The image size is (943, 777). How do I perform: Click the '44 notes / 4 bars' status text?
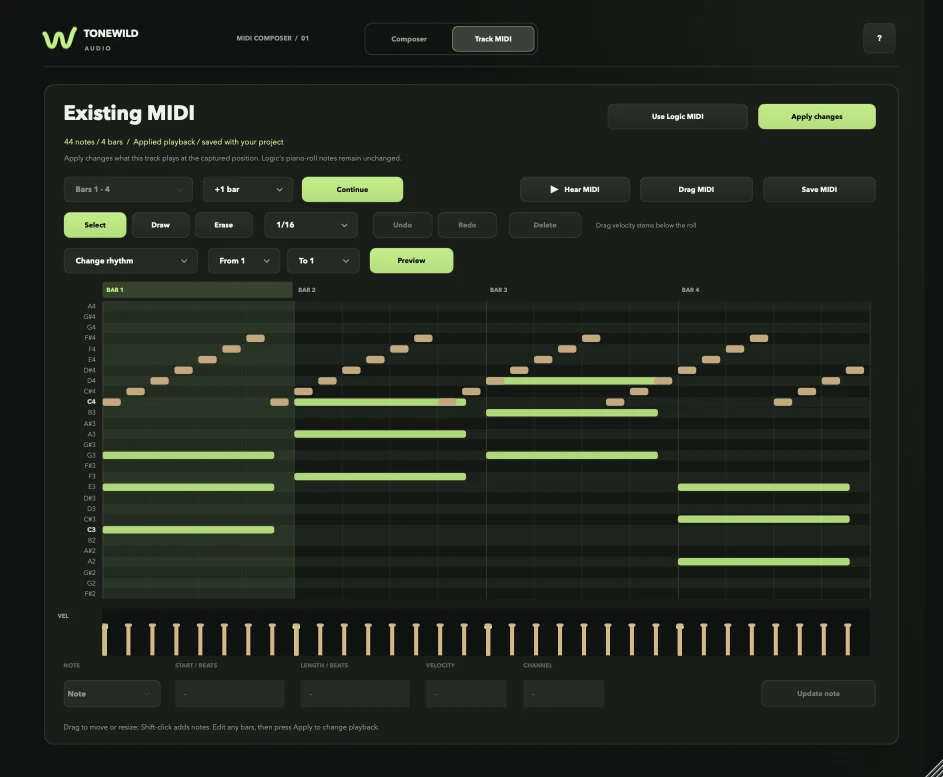[x=93, y=142]
